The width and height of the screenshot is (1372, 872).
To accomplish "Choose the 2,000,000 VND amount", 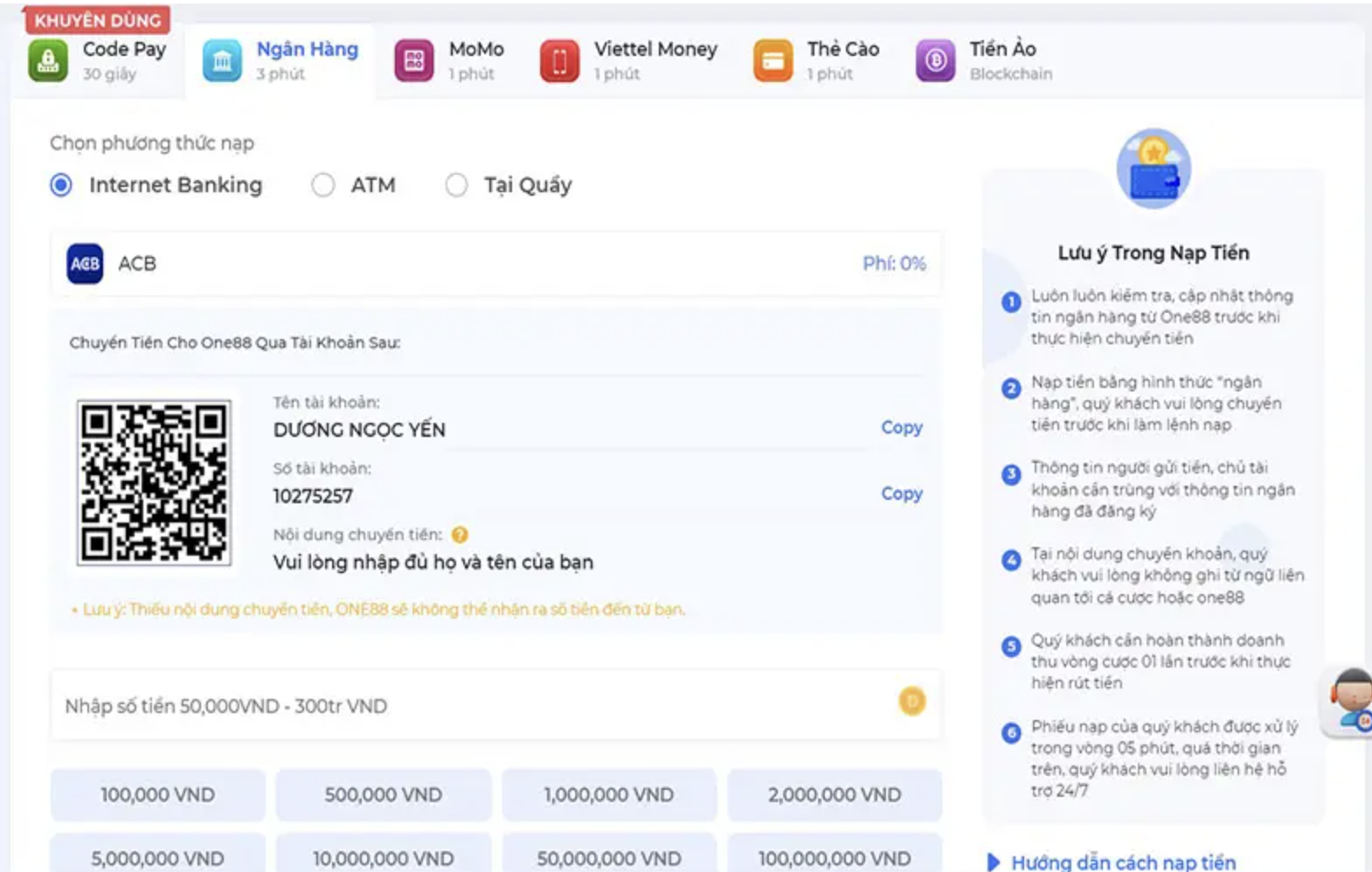I will point(835,795).
